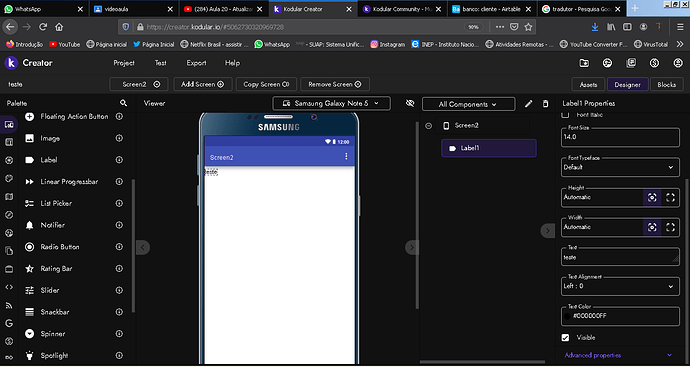Open the Text Alignment dropdown
This screenshot has height=367, width=690.
620,286
